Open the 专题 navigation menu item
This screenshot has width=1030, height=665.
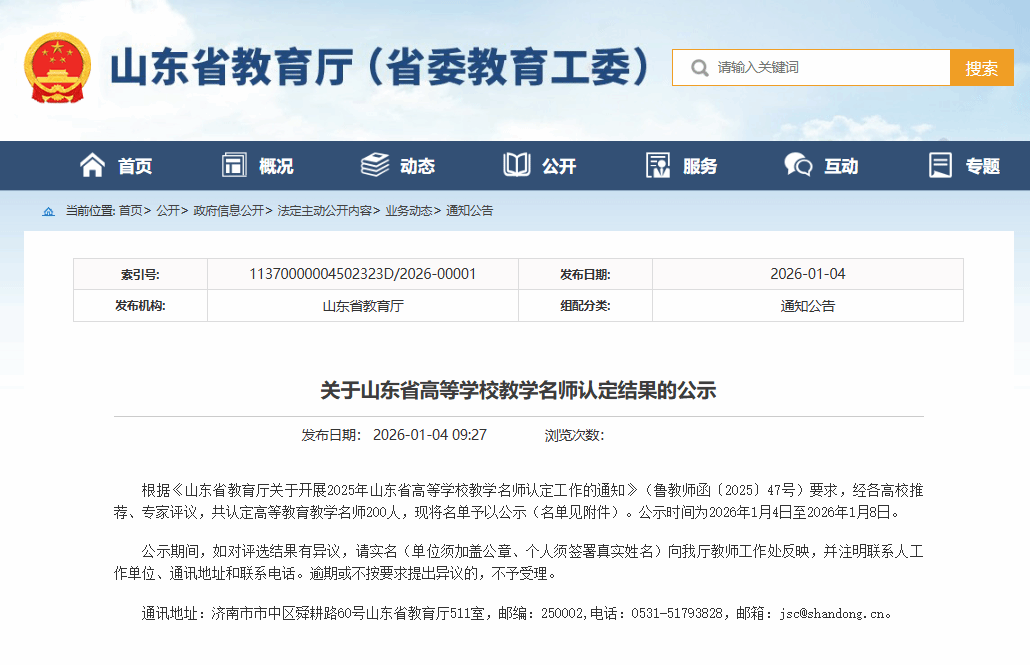[982, 167]
